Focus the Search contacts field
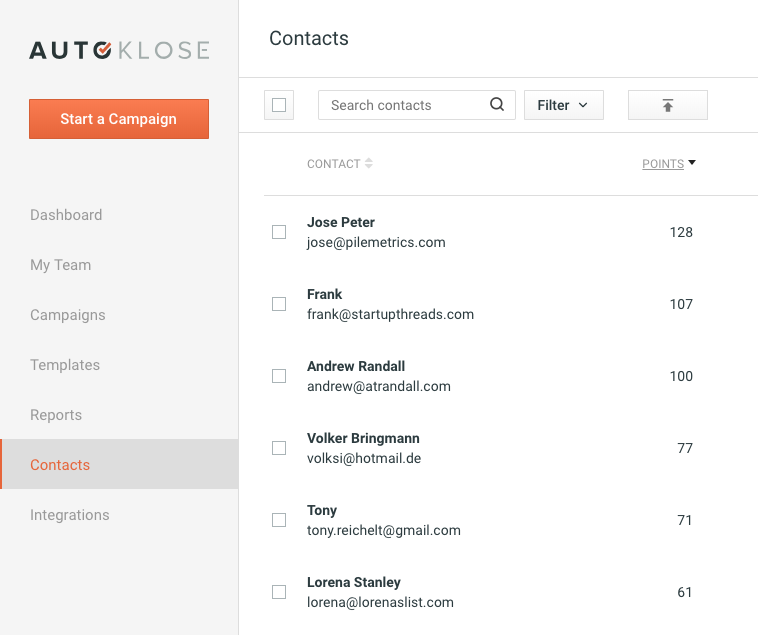 point(405,105)
